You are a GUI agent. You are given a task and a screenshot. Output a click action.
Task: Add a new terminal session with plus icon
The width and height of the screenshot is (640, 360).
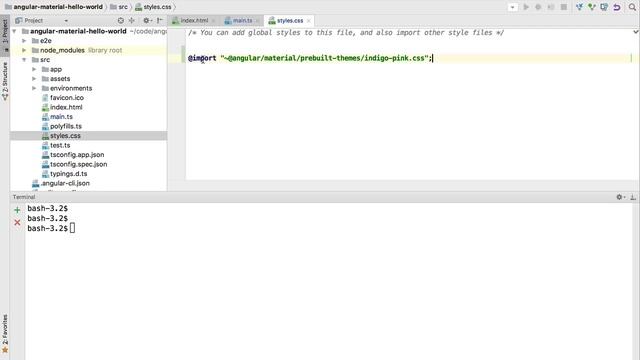[x=17, y=210]
